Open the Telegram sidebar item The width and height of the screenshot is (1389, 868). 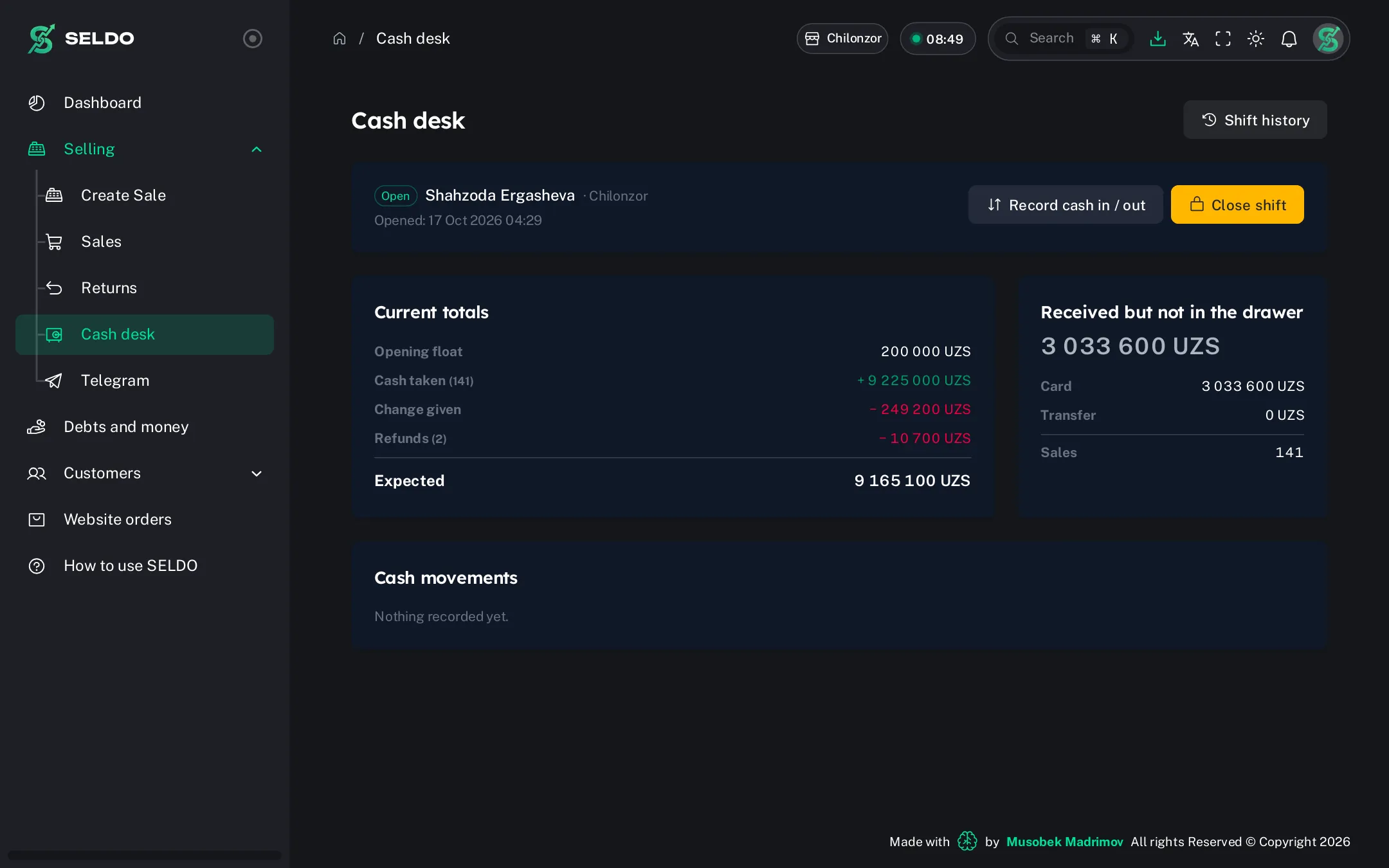(x=145, y=381)
